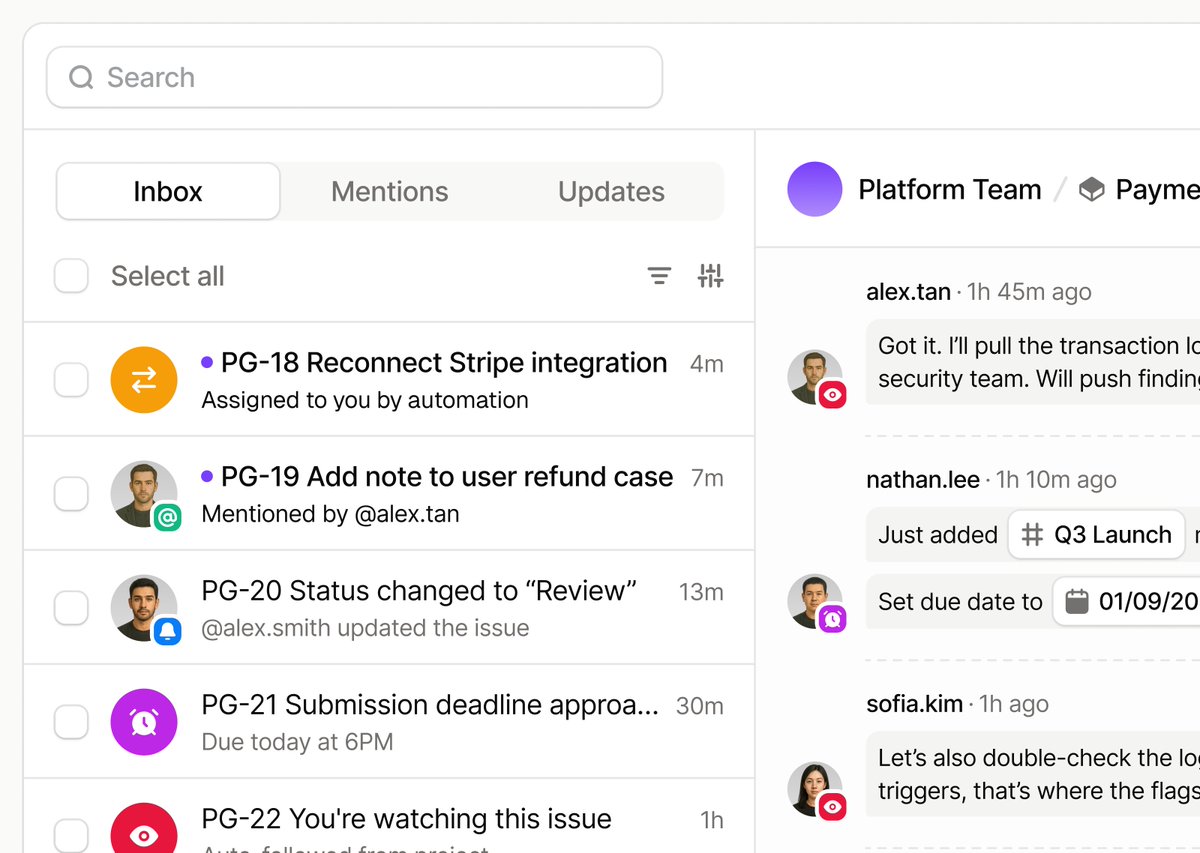Viewport: 1200px width, 853px height.
Task: Click the search magnifier icon
Action: pyautogui.click(x=81, y=77)
